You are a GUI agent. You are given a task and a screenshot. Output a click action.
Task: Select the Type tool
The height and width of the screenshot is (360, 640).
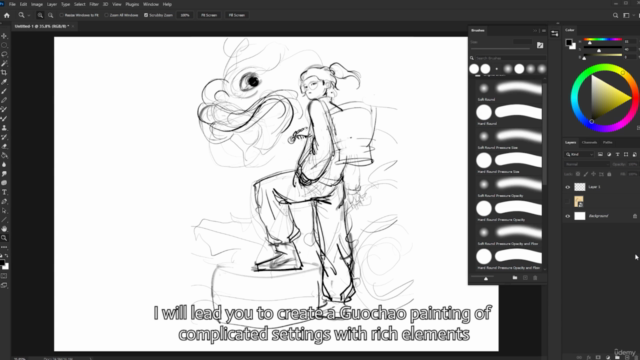pyautogui.click(x=4, y=192)
